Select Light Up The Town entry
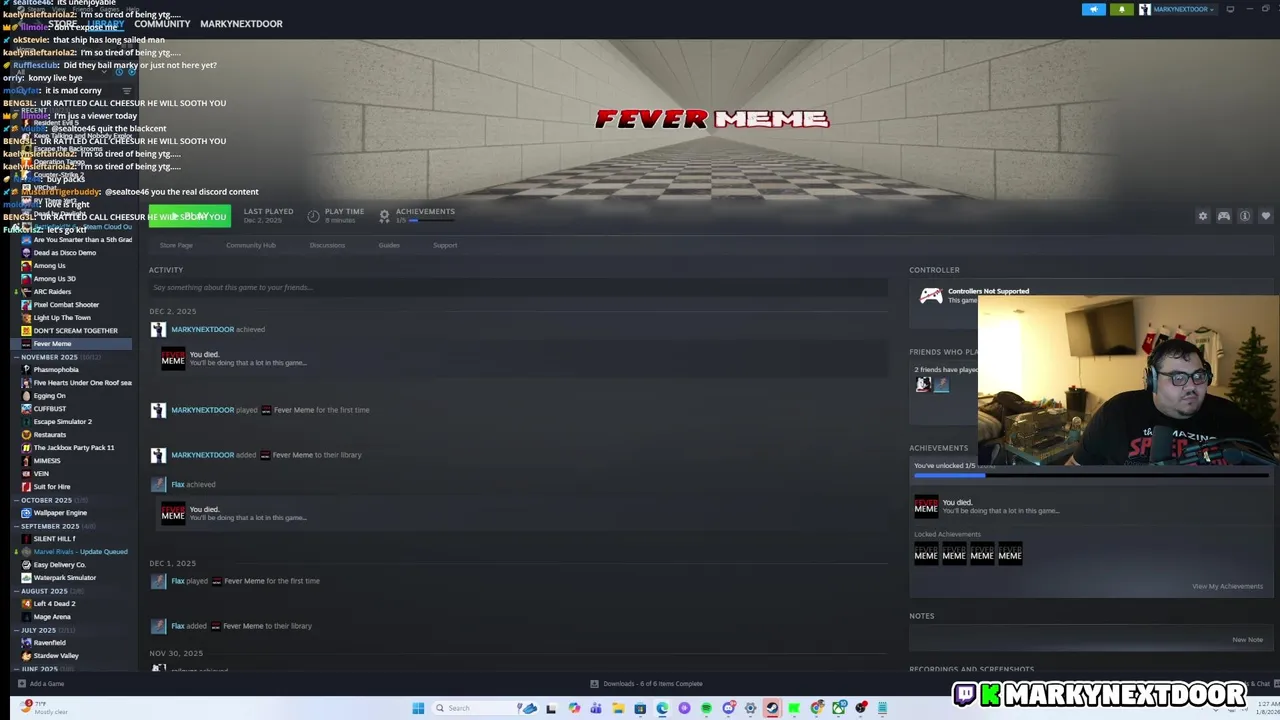Image resolution: width=1280 pixels, height=720 pixels. (62, 318)
